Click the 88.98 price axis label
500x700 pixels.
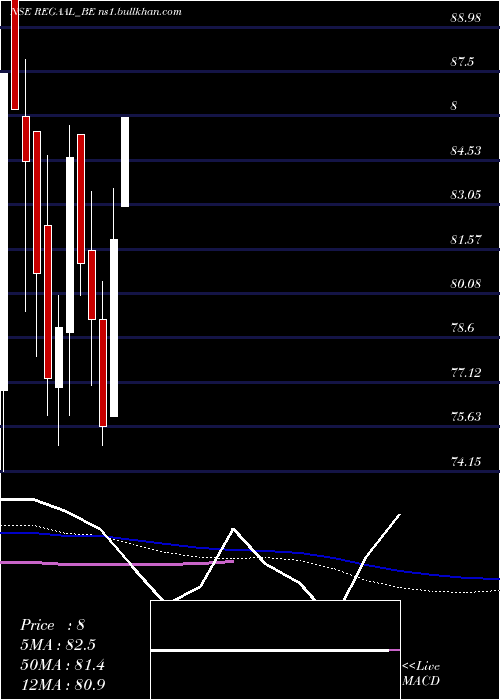pos(466,18)
